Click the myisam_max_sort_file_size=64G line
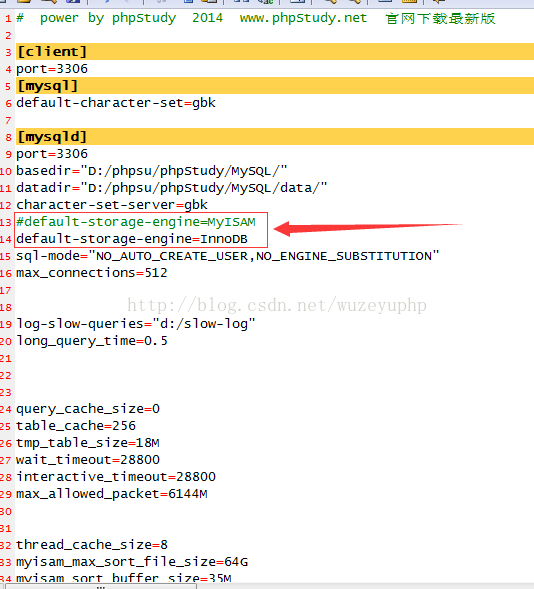The height and width of the screenshot is (589, 534). 132,562
